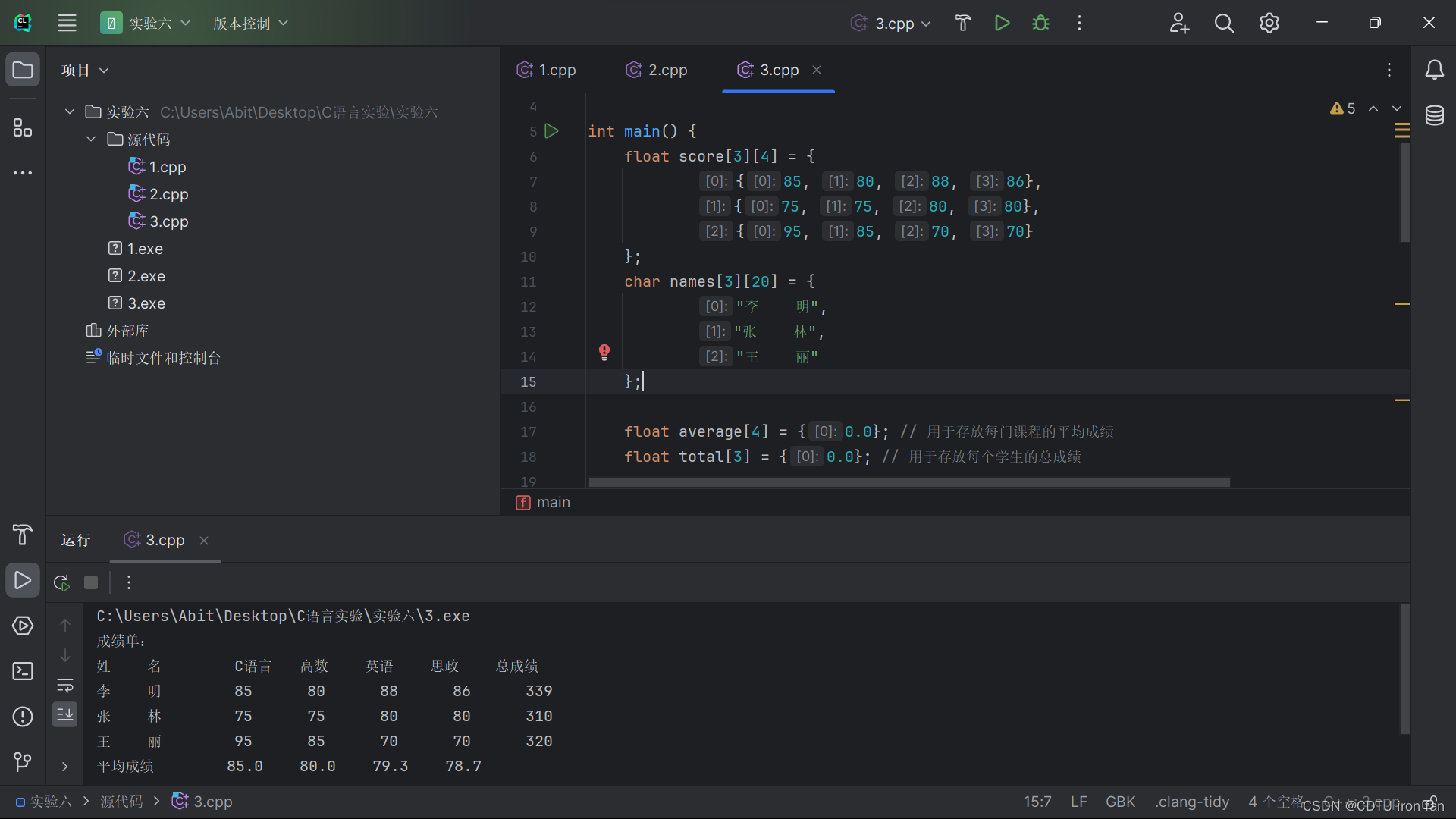This screenshot has height=819, width=1456.
Task: Open the Terminal tool window
Action: tap(23, 671)
